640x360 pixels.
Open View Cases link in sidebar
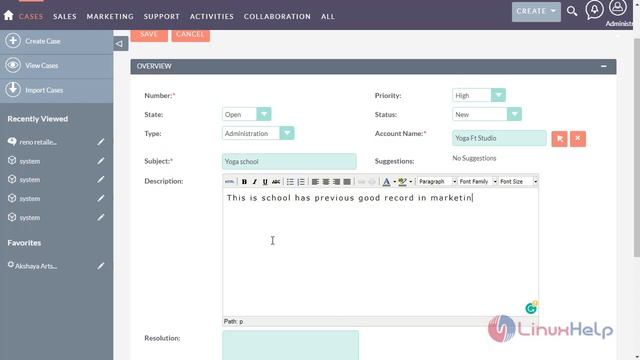42,66
